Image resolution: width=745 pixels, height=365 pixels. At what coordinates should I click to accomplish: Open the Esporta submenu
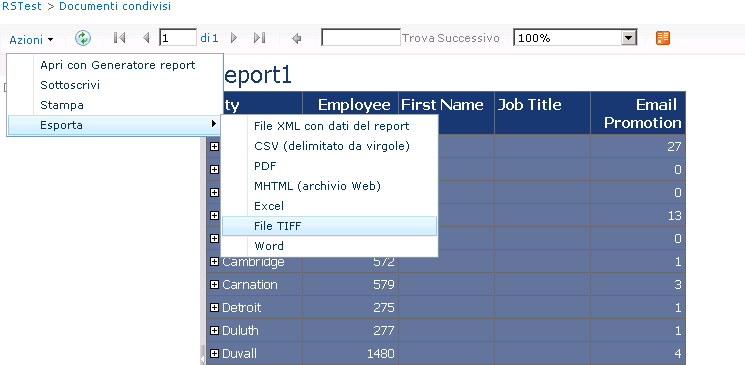coord(115,125)
